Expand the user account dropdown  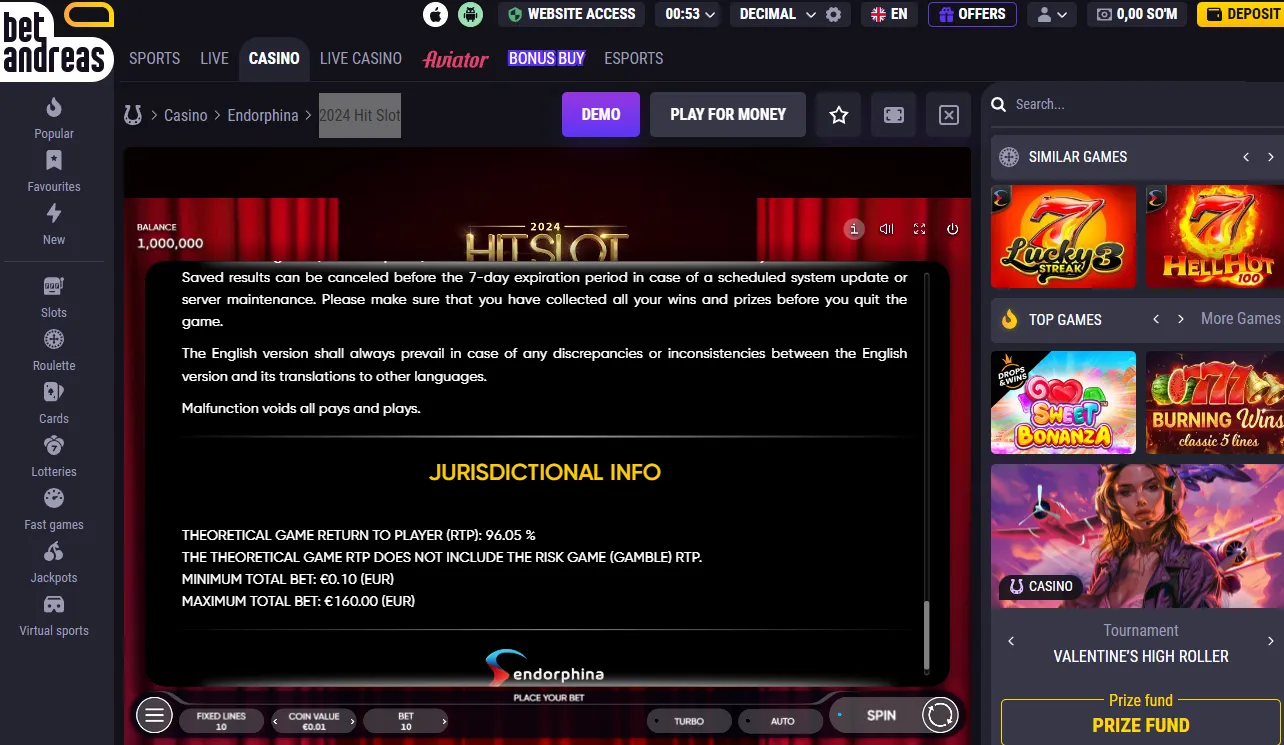pos(1053,14)
